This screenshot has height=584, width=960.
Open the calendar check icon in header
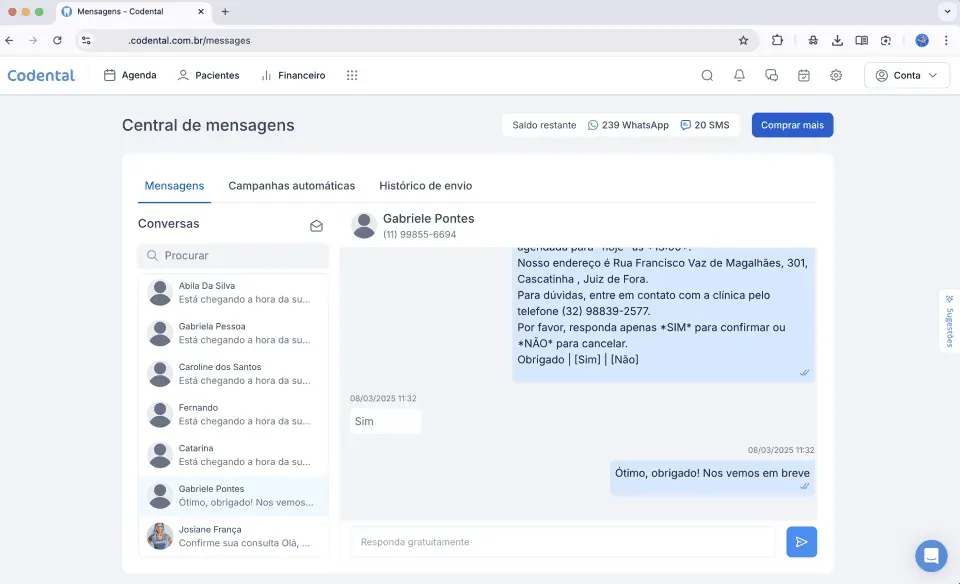pyautogui.click(x=804, y=75)
